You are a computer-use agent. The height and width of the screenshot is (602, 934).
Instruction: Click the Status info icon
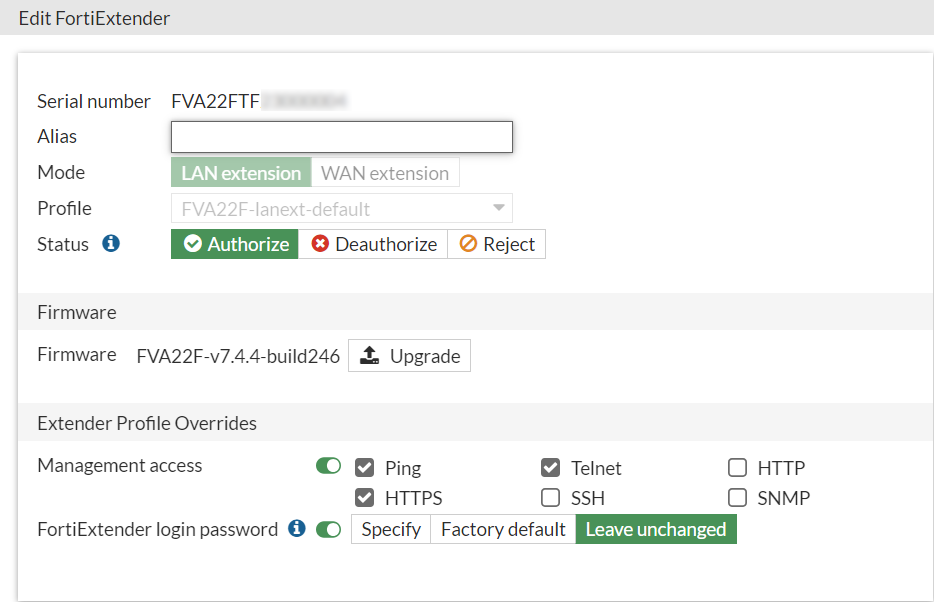pyautogui.click(x=111, y=243)
